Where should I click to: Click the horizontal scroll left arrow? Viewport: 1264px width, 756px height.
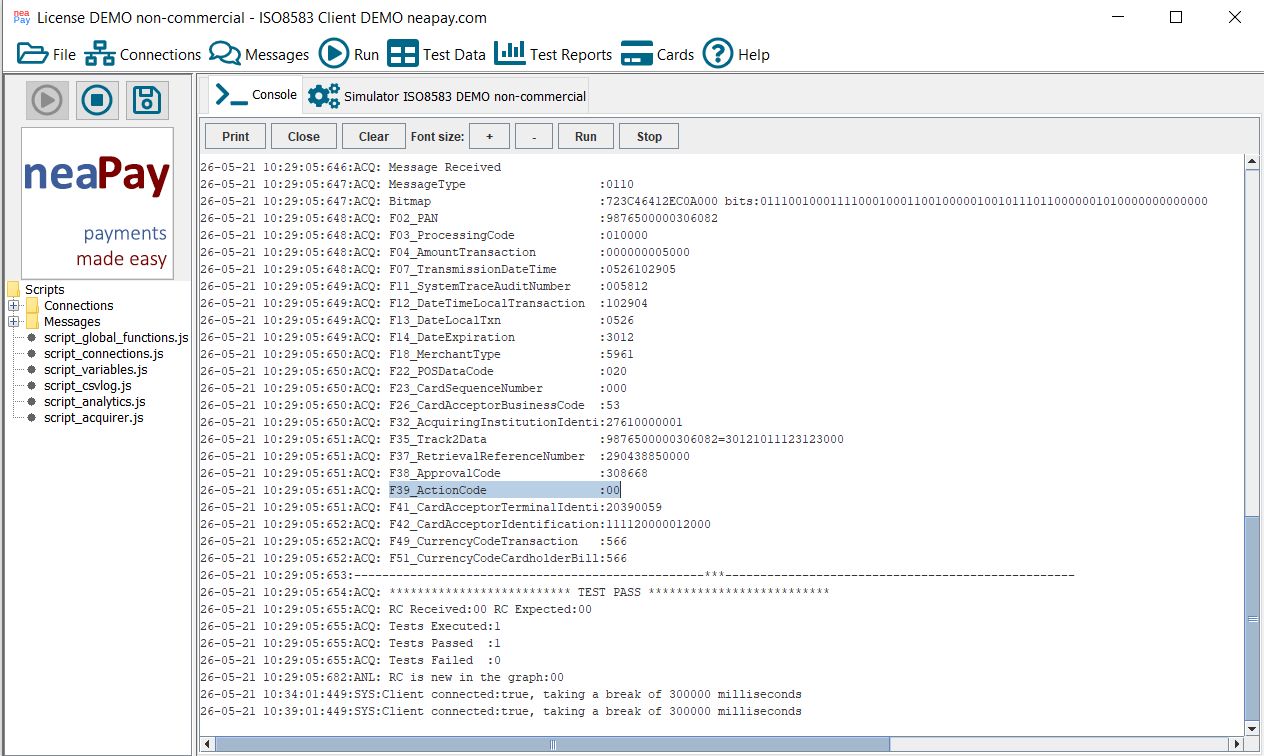tap(208, 744)
